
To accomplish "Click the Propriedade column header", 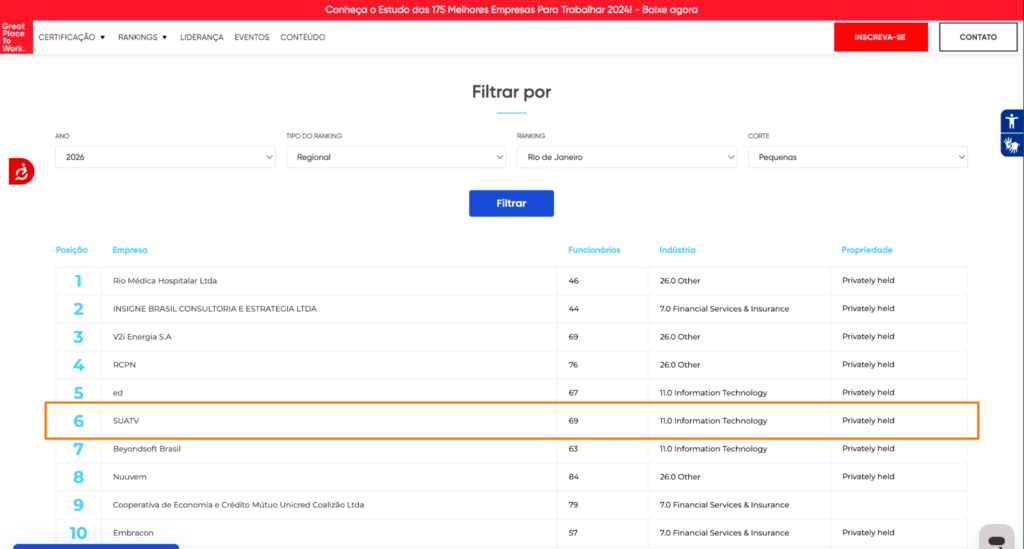I will [x=867, y=250].
